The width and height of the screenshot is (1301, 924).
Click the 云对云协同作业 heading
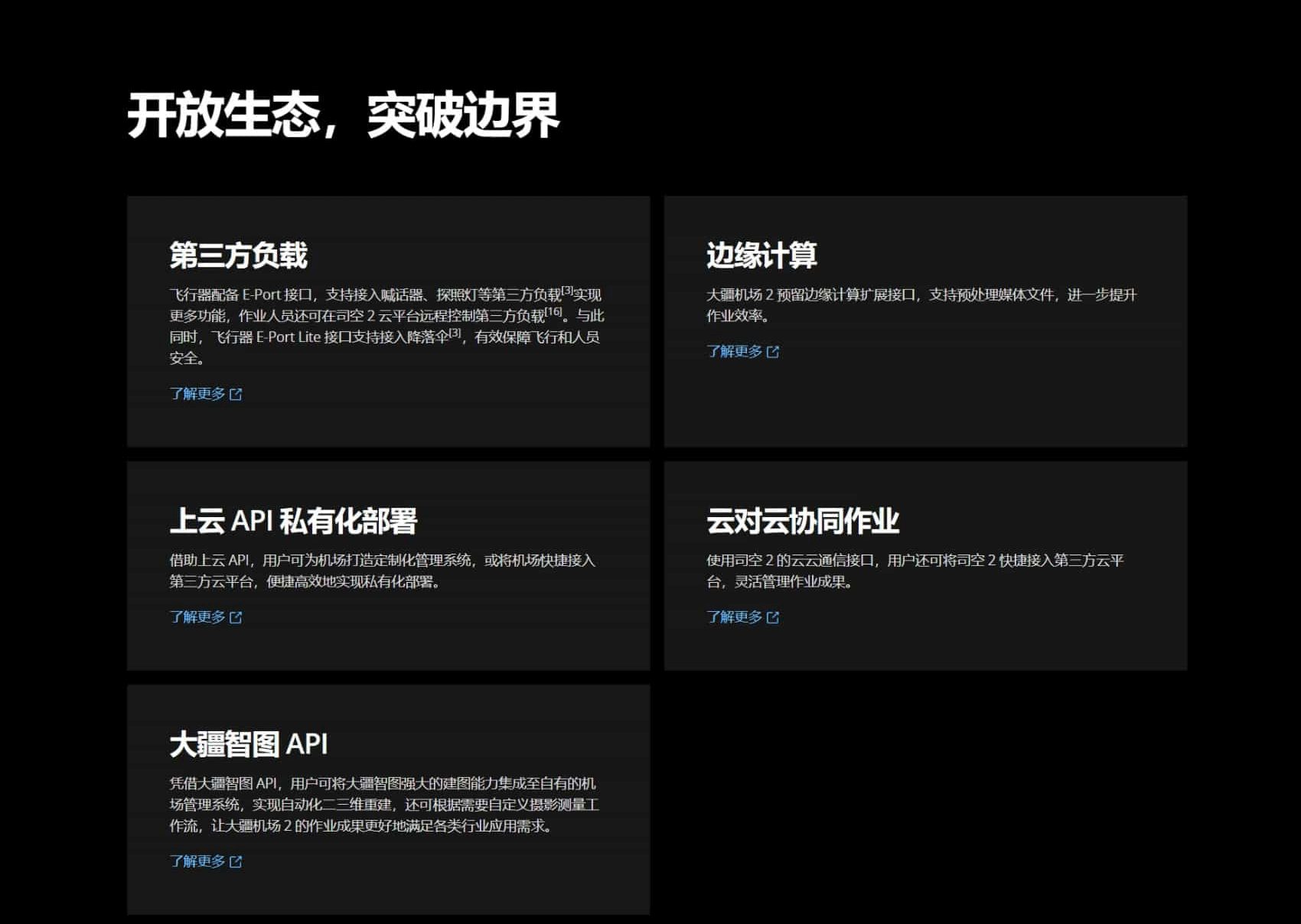pos(802,521)
